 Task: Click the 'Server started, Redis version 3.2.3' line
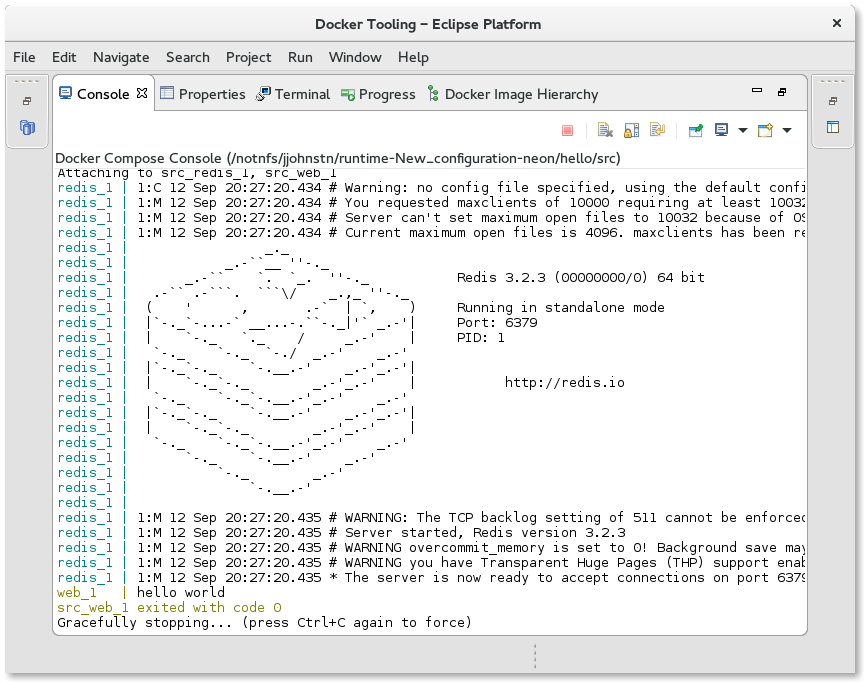pyautogui.click(x=342, y=532)
